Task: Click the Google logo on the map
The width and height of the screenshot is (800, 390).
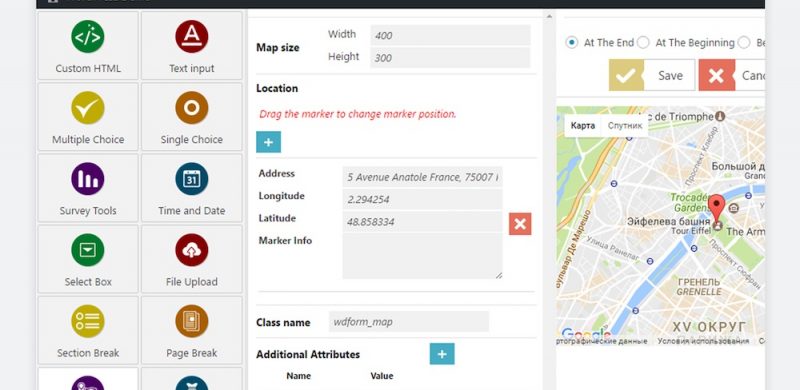Action: coord(585,334)
